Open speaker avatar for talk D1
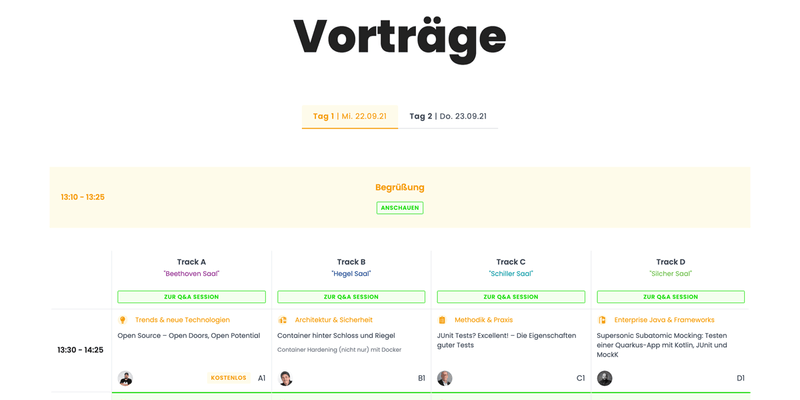This screenshot has height=400, width=800. (605, 378)
